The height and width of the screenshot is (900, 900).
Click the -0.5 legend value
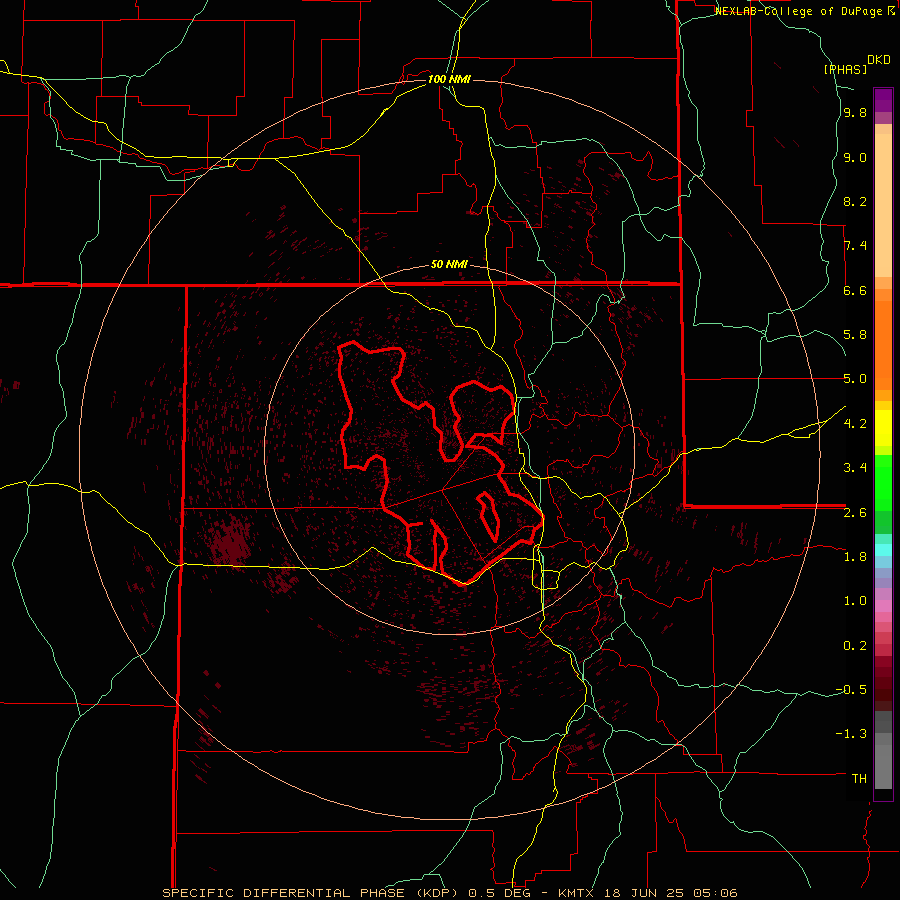click(851, 690)
